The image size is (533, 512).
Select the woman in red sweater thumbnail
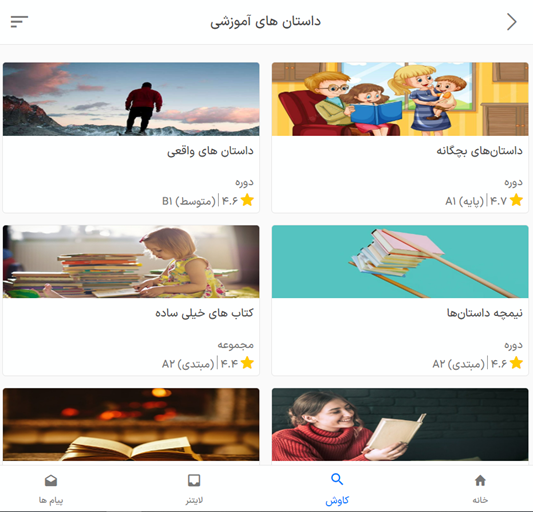click(x=400, y=424)
